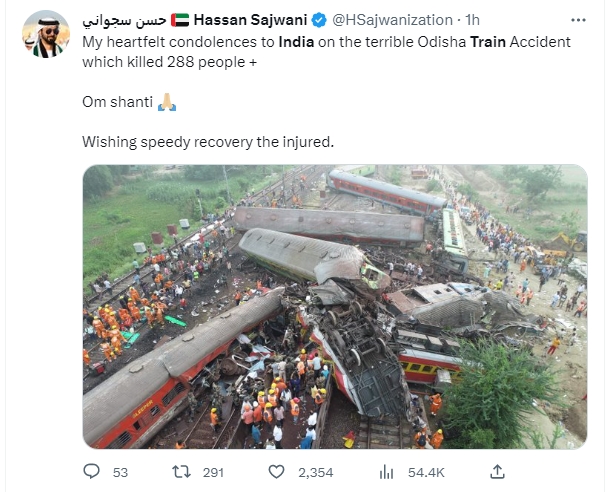Open the train accident photo

[335, 307]
